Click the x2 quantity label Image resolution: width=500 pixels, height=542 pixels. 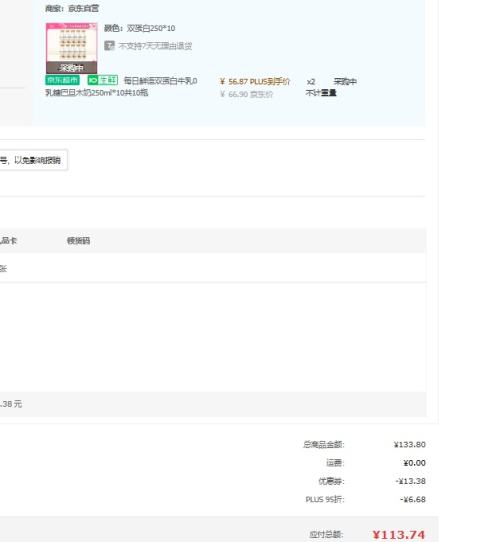(311, 82)
